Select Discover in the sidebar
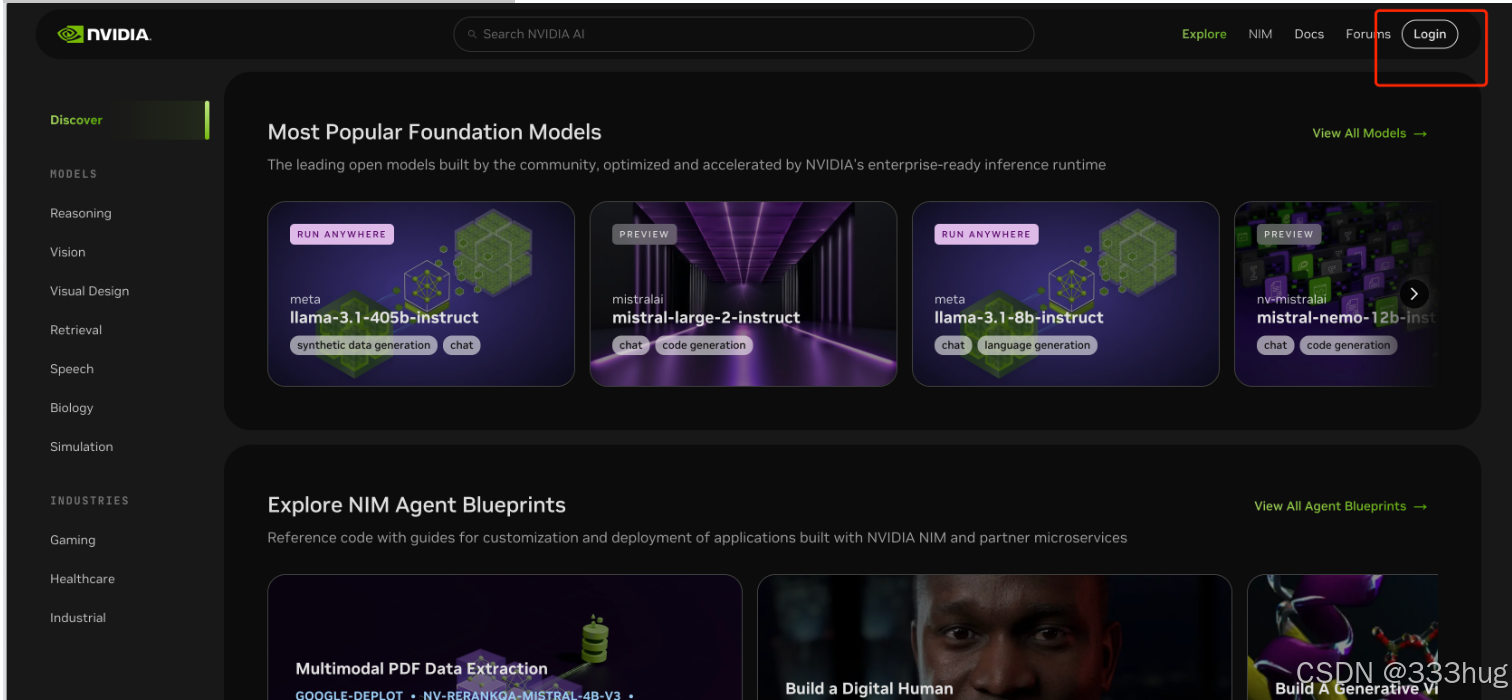The width and height of the screenshot is (1512, 700). coord(77,120)
